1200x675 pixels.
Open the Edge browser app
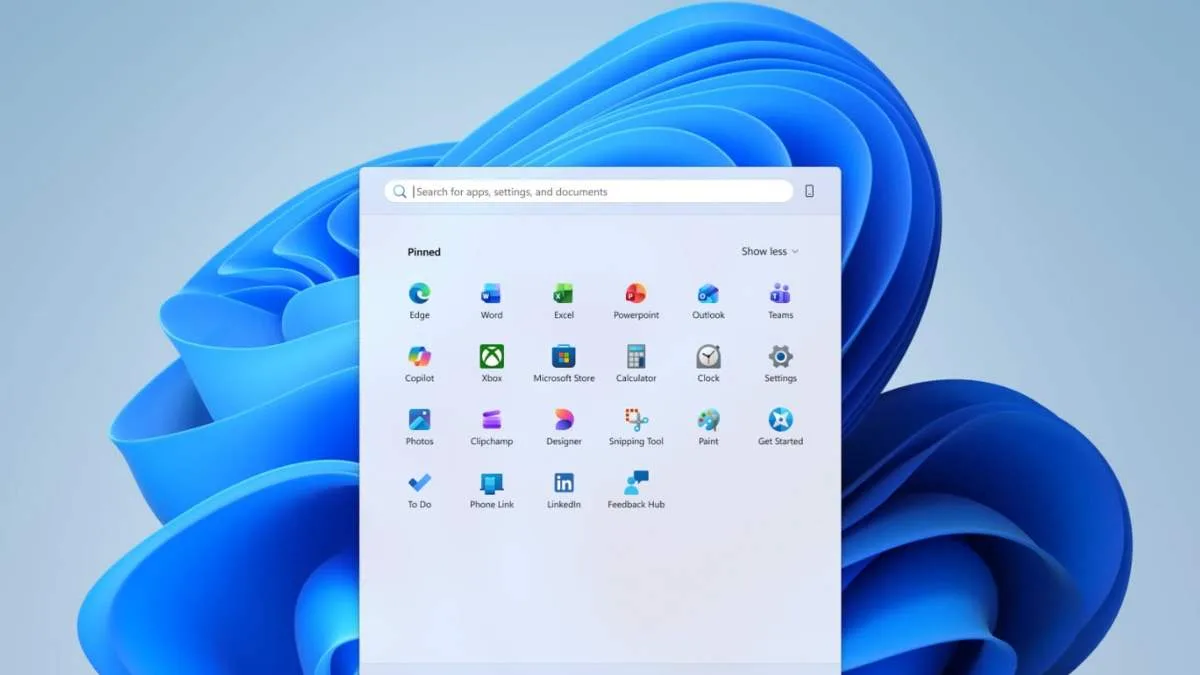coord(419,301)
